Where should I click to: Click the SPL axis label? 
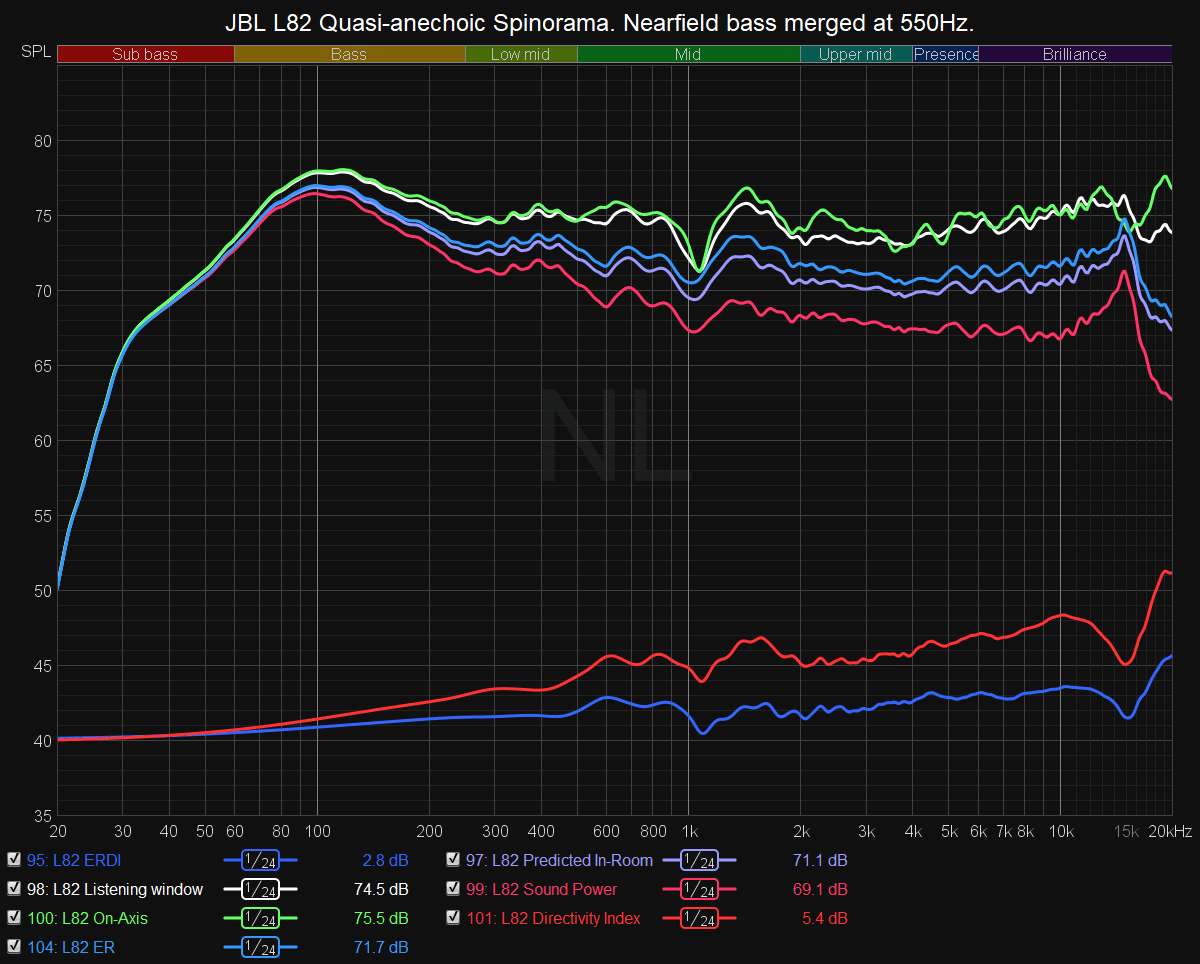coord(34,51)
